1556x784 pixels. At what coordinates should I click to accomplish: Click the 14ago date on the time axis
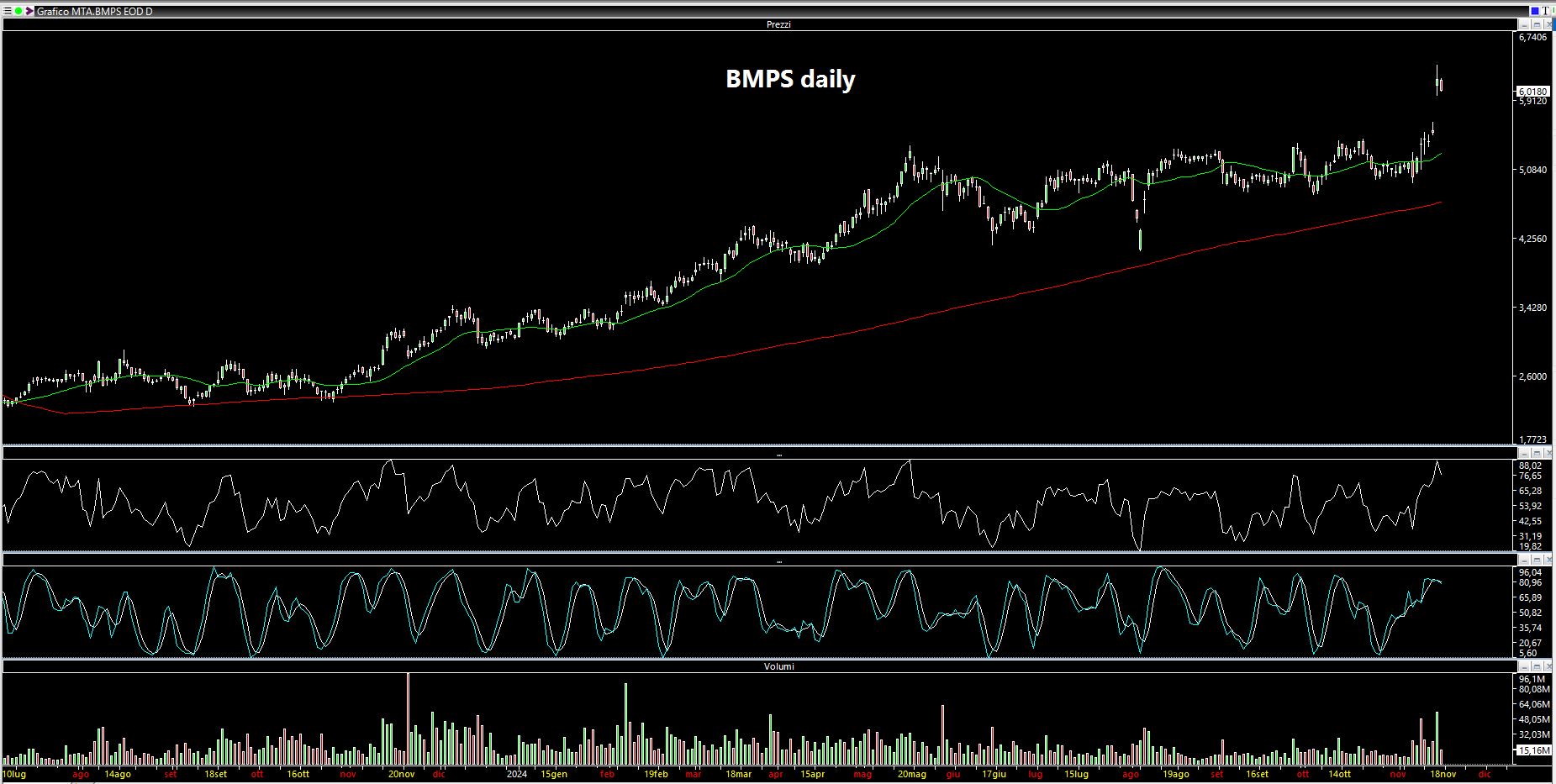(x=117, y=774)
